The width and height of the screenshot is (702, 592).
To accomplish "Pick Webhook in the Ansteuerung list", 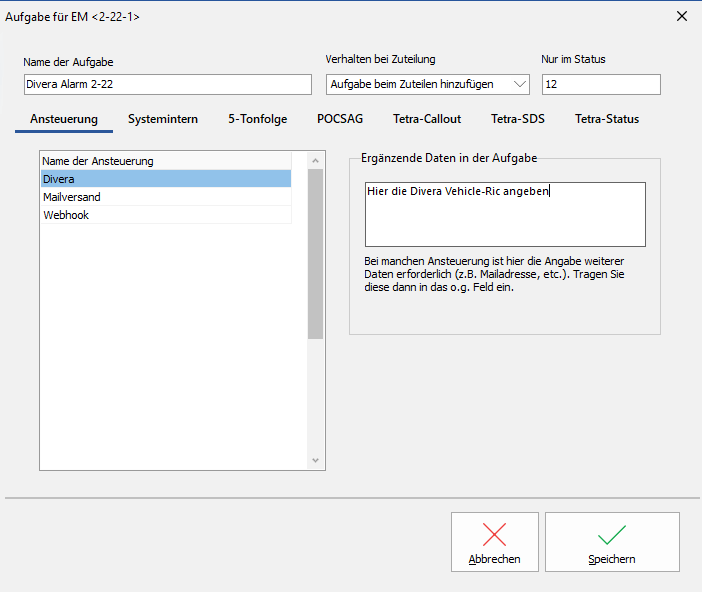I will pyautogui.click(x=165, y=215).
